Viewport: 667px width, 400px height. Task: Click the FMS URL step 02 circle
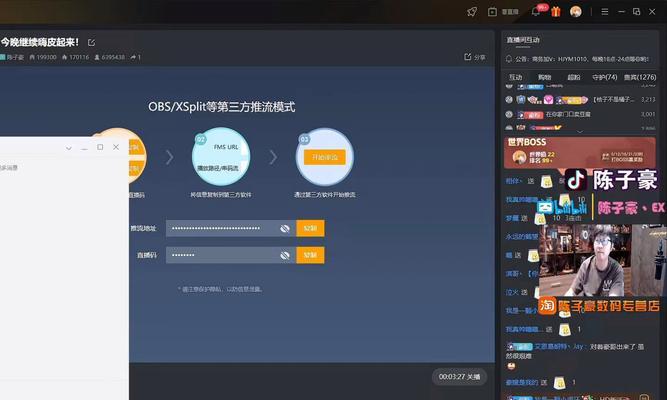[x=221, y=157]
